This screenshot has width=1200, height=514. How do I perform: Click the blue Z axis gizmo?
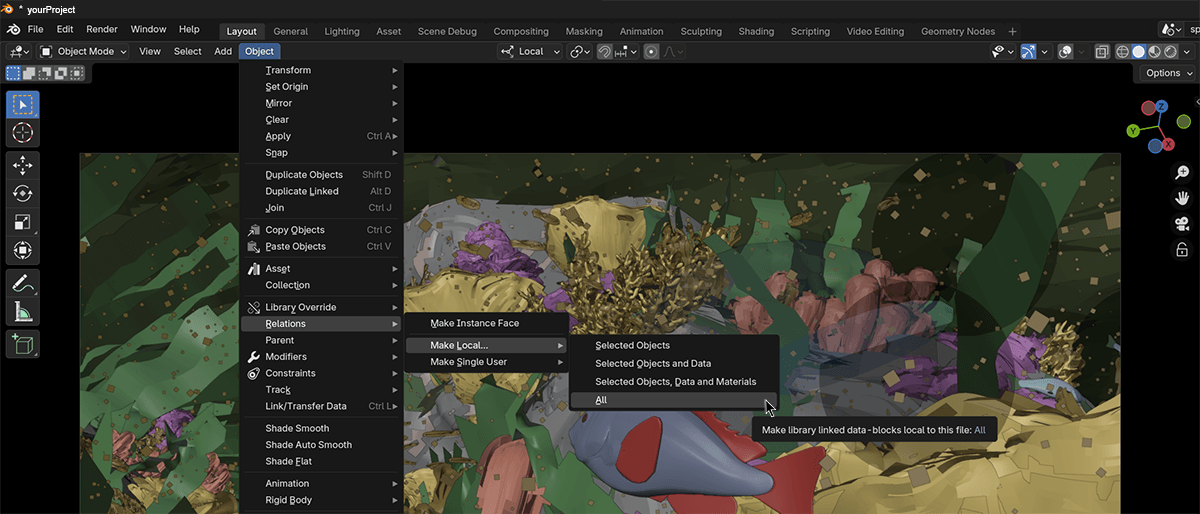(x=1163, y=106)
